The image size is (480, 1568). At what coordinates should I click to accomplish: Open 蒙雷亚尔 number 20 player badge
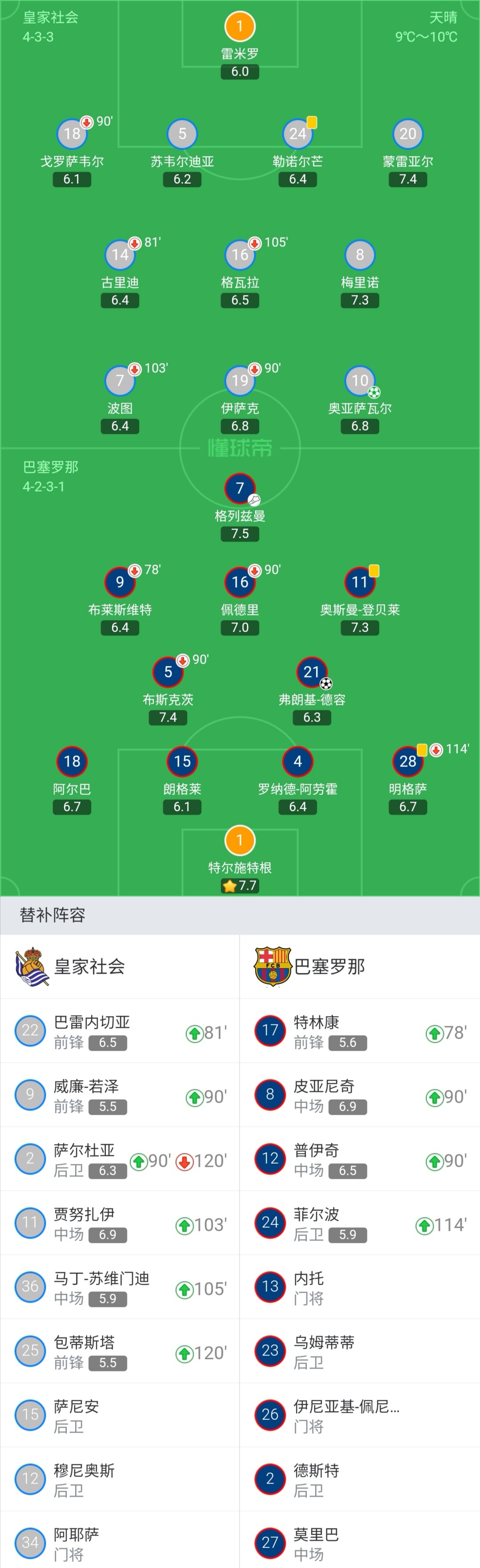tap(408, 134)
